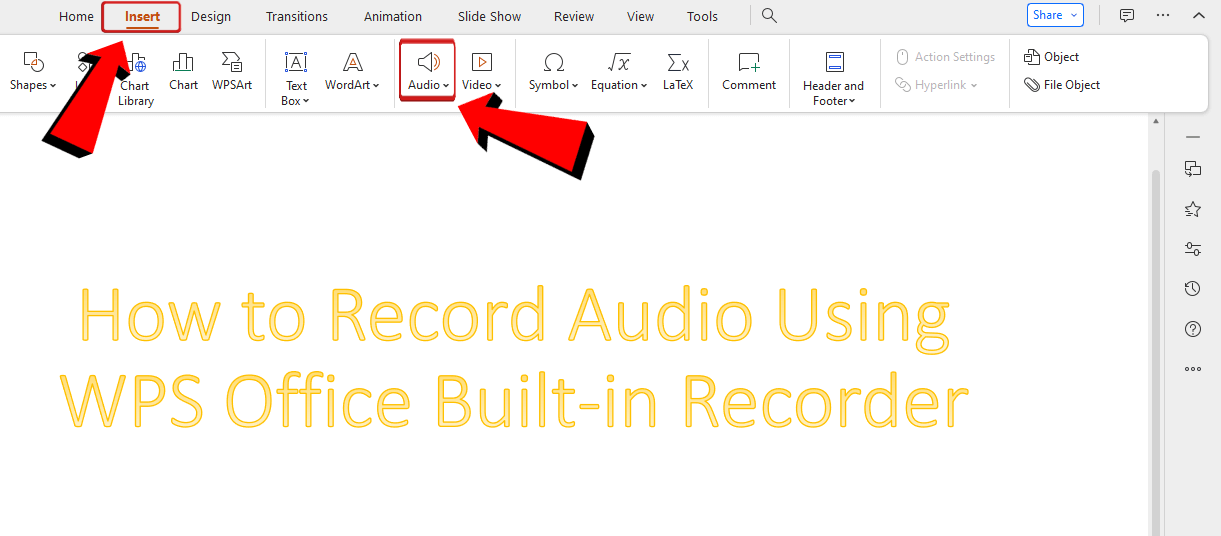Click the Share button
This screenshot has width=1221, height=536.
coord(1055,15)
